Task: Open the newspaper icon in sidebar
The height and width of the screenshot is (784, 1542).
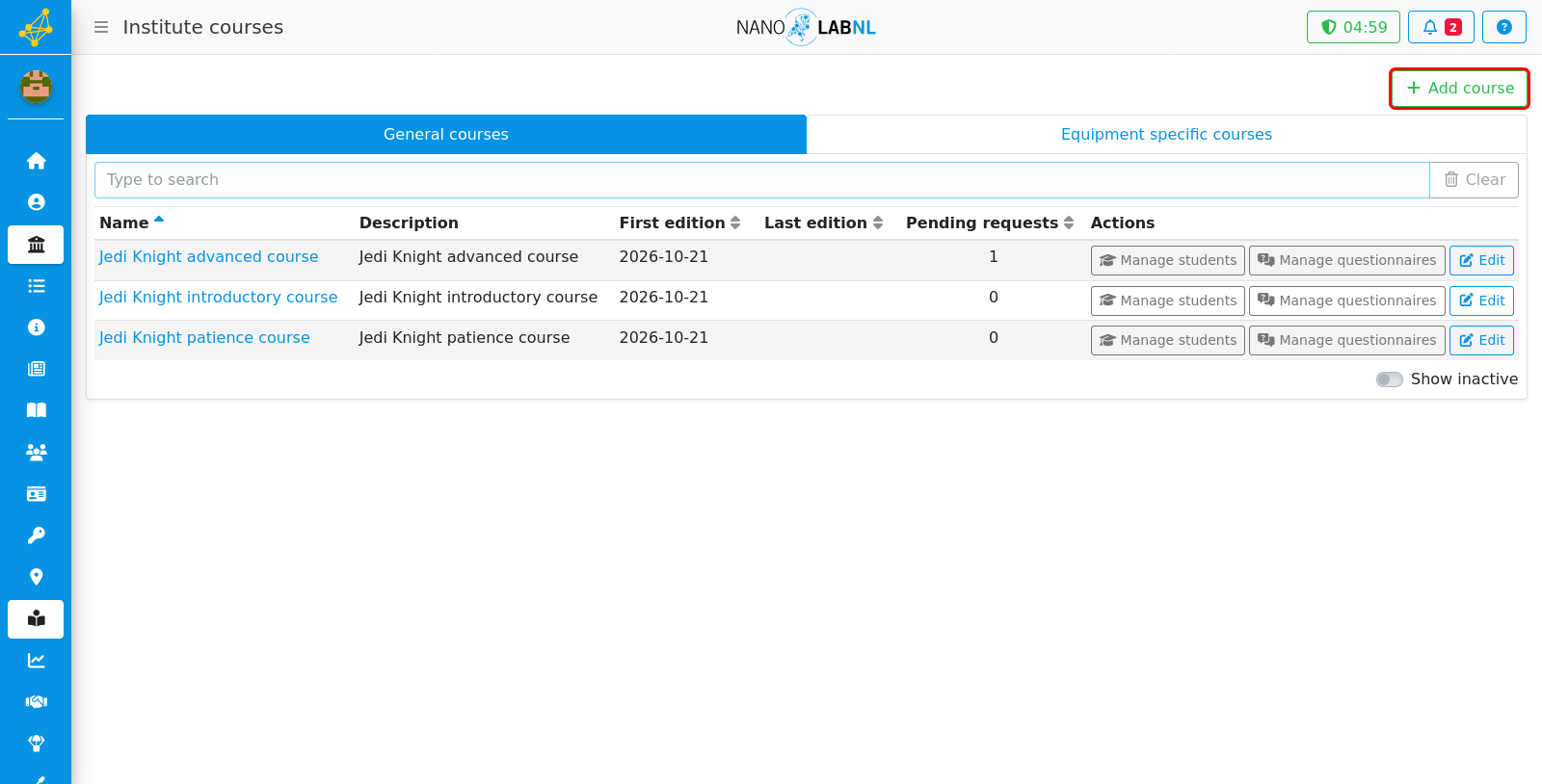Action: click(36, 369)
